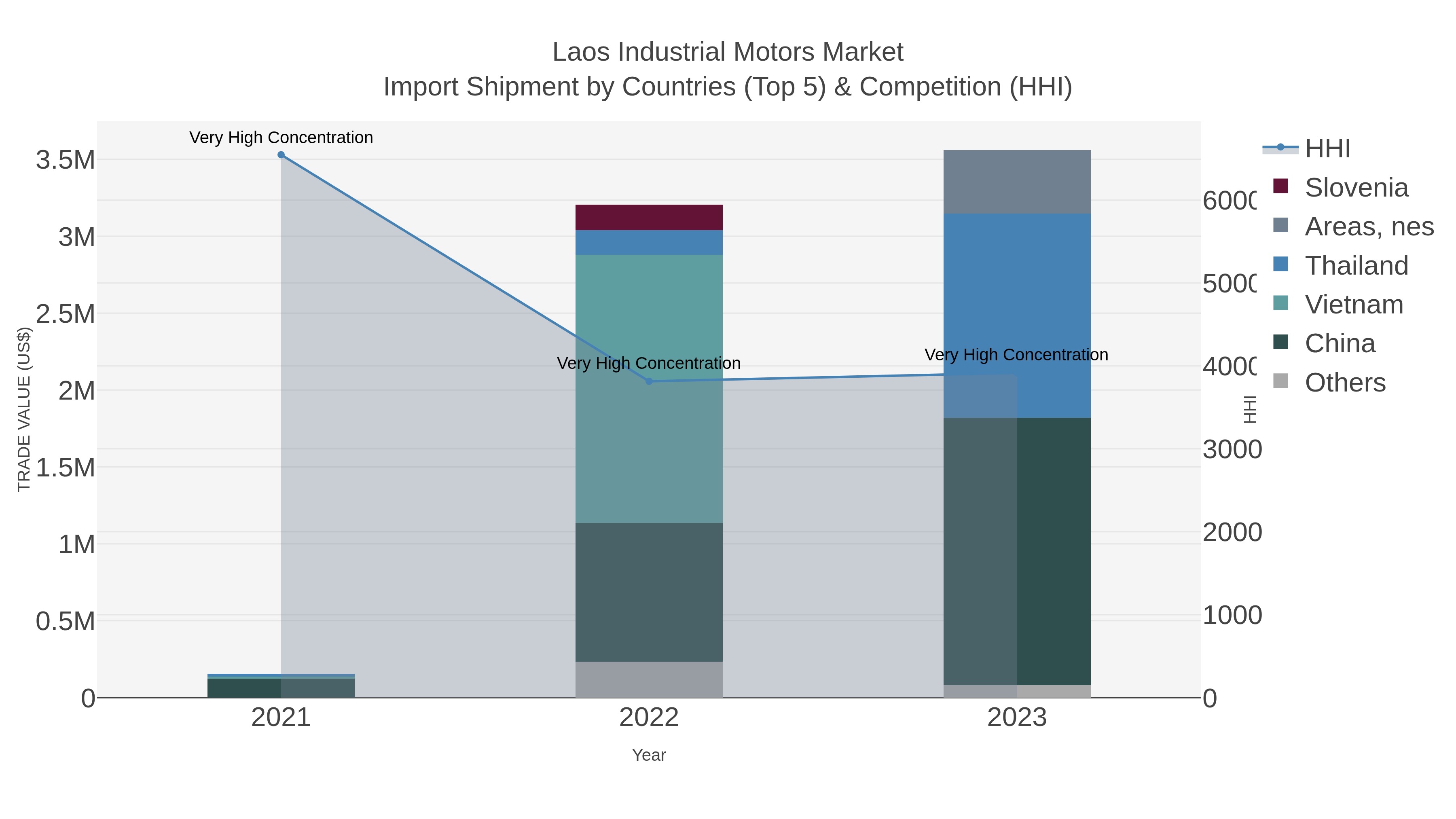The height and width of the screenshot is (819, 1456).
Task: Click the 2023 x-axis label
Action: point(1017,718)
